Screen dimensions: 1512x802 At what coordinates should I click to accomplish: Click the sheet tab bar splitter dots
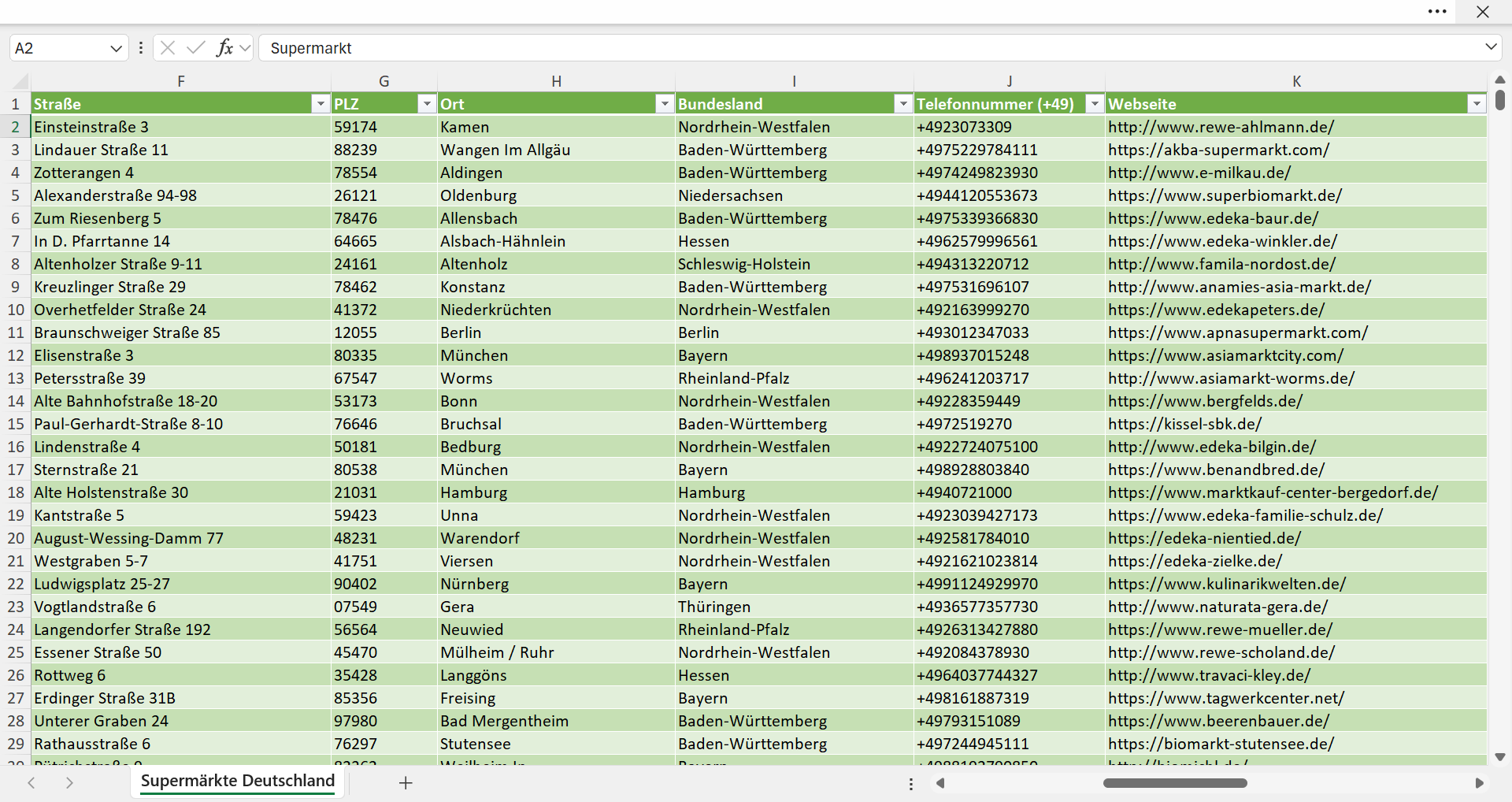click(911, 784)
